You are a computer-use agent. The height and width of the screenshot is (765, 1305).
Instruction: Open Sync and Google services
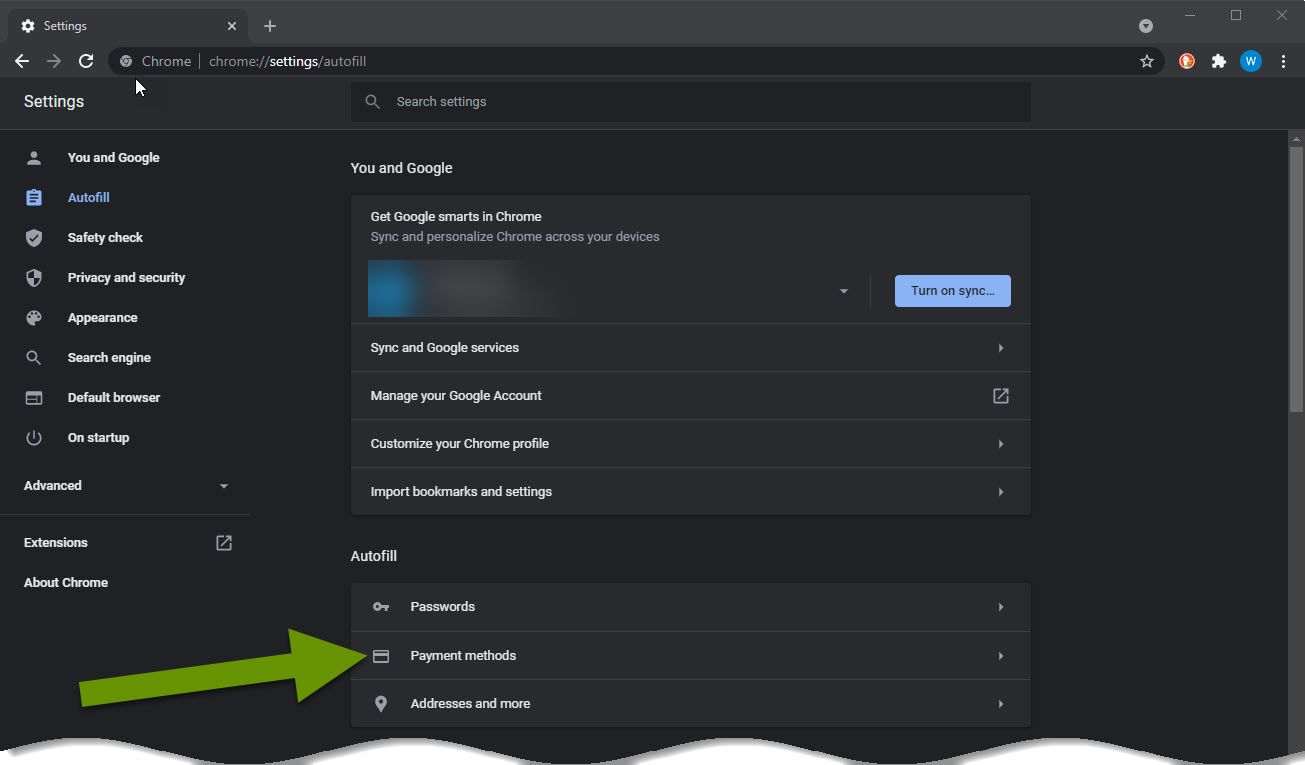click(690, 348)
